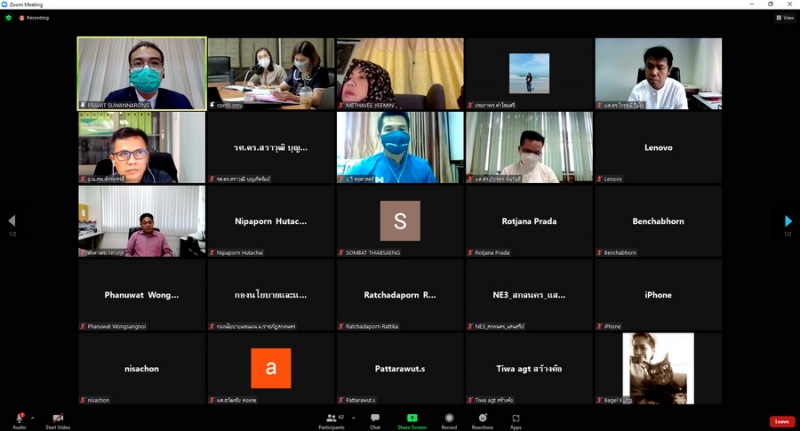
Task: Click the red Leave button
Action: [782, 421]
